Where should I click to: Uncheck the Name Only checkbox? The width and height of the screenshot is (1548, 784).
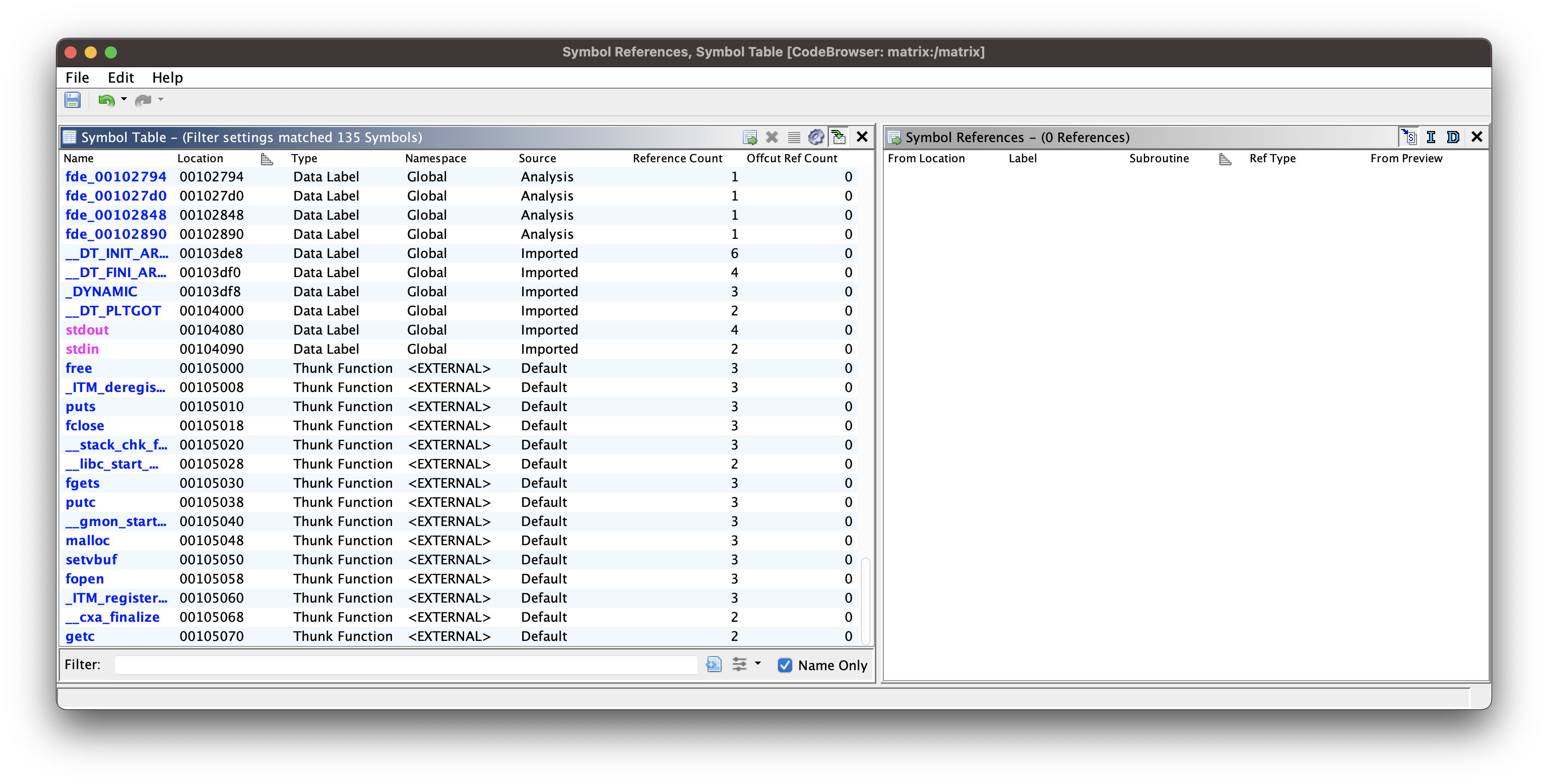pos(784,665)
